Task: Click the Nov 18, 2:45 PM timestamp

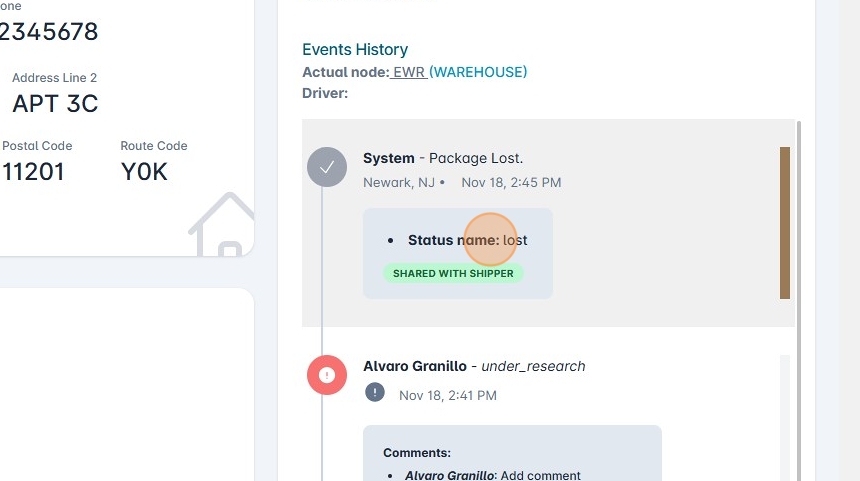Action: coord(511,182)
